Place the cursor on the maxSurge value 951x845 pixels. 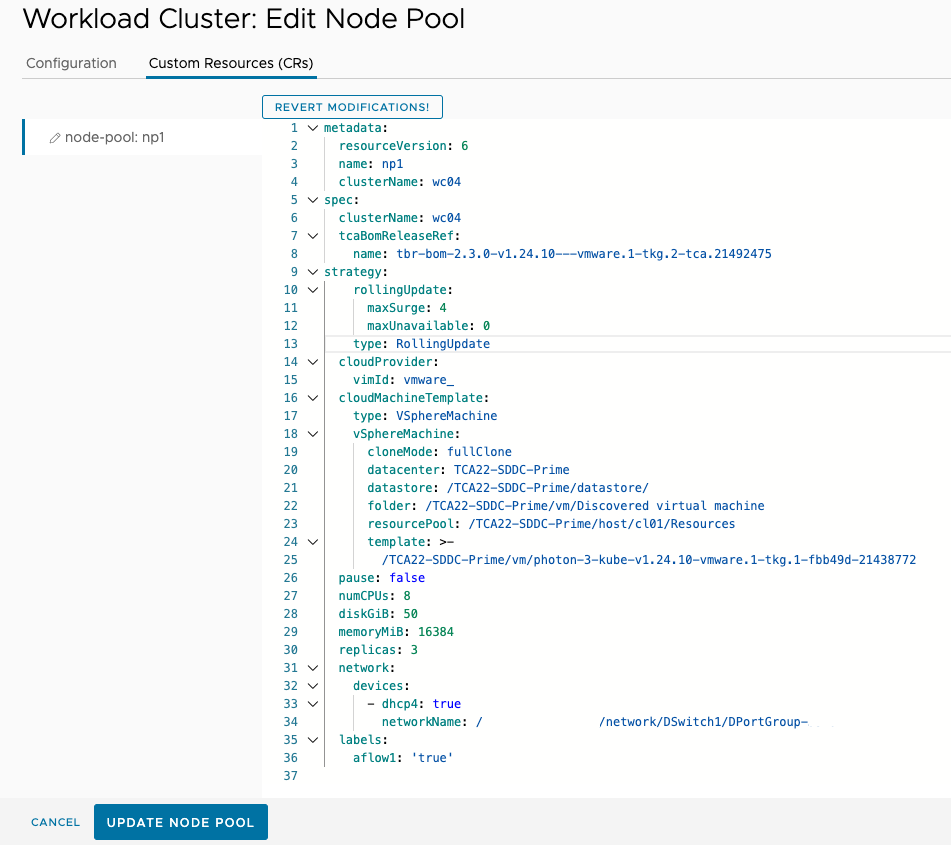click(x=443, y=308)
